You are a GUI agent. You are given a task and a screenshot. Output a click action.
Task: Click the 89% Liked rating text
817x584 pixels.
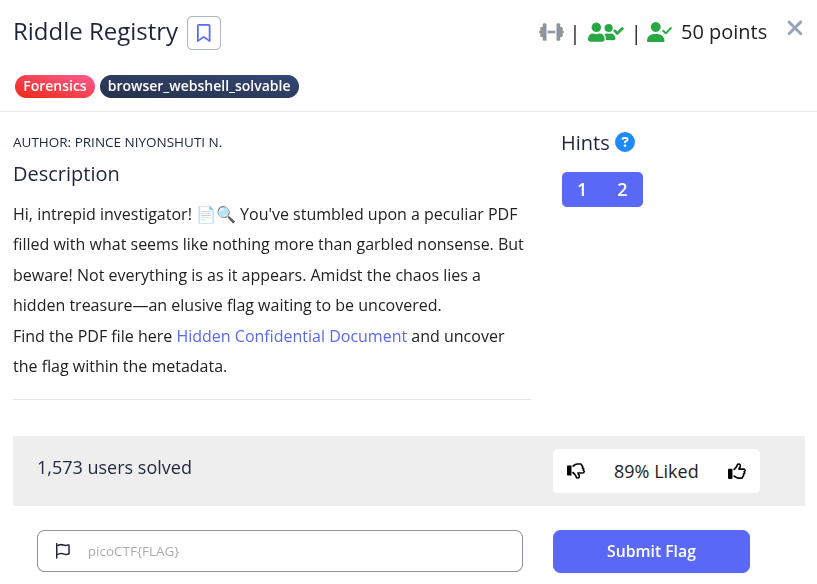coord(656,471)
